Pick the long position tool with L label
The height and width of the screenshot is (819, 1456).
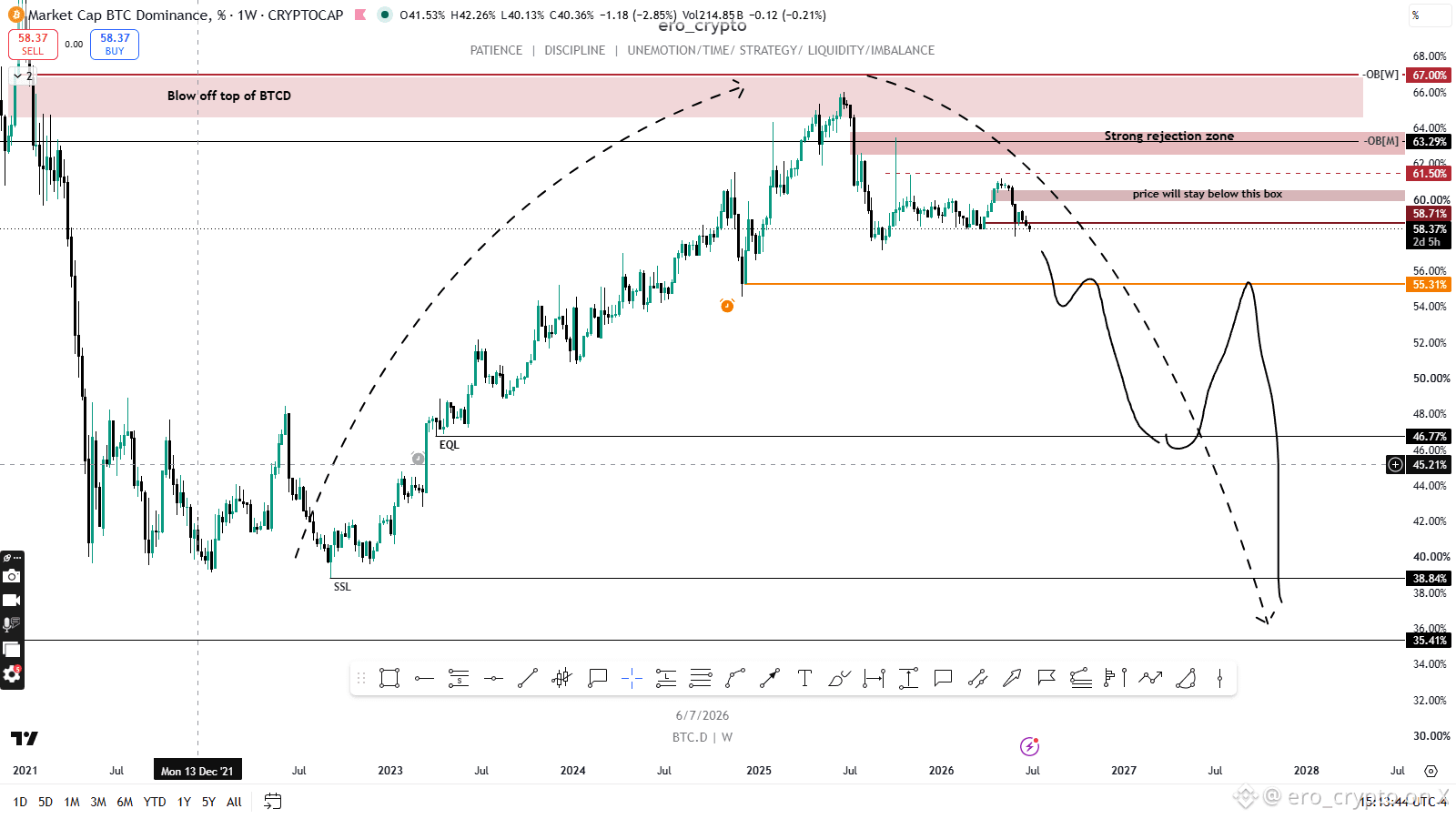coord(666,678)
